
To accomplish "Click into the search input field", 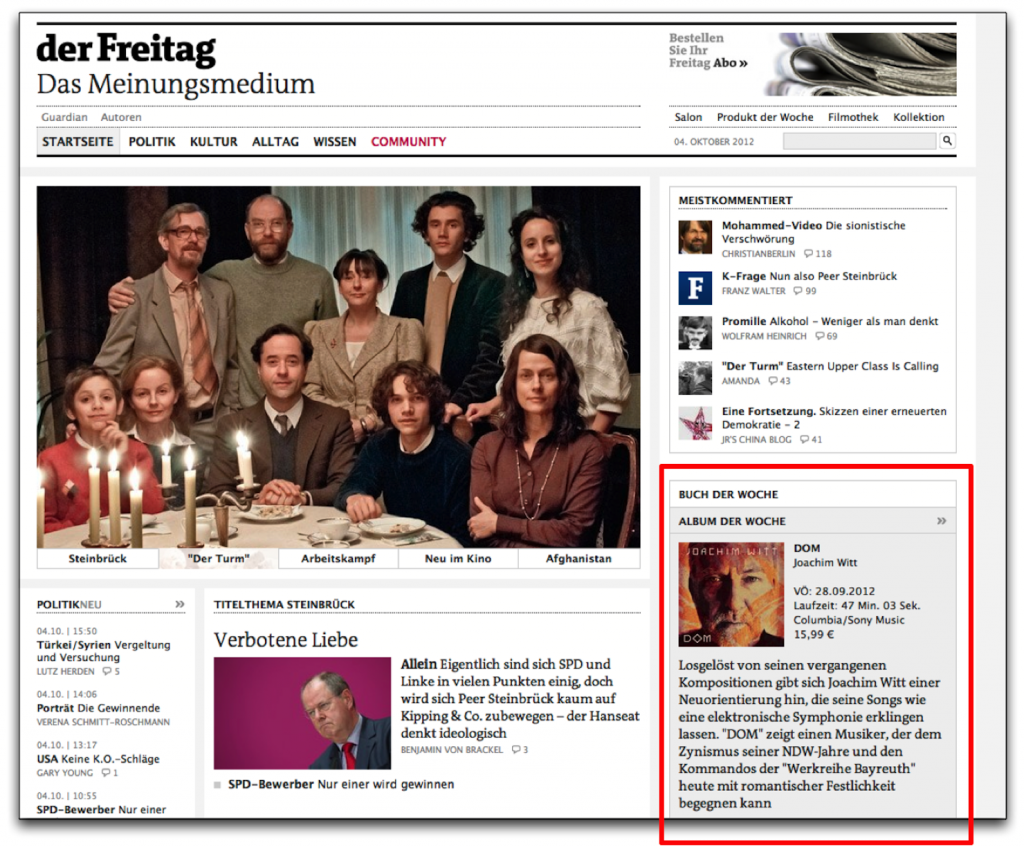I will pos(859,141).
